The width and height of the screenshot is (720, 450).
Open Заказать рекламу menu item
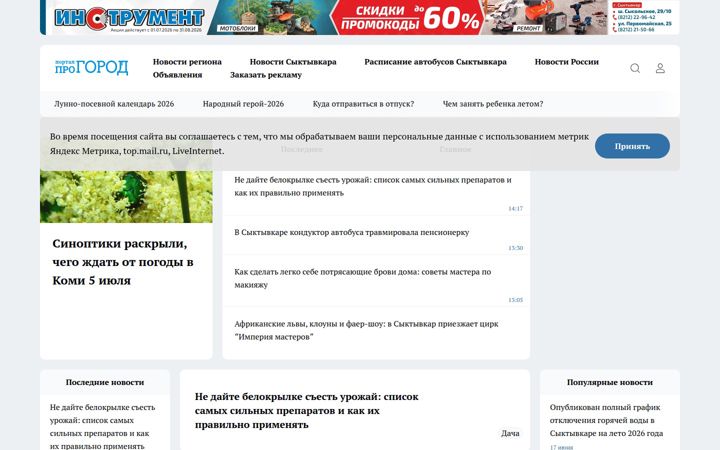(266, 74)
